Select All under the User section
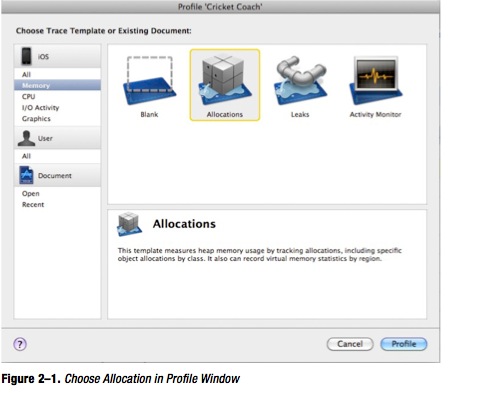 tap(57, 156)
